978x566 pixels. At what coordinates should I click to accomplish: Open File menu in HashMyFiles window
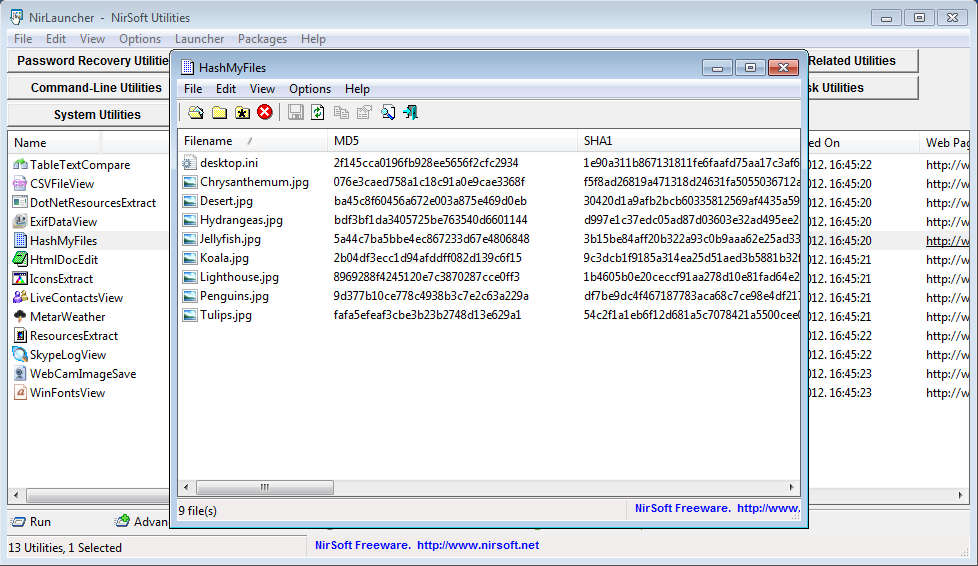193,89
